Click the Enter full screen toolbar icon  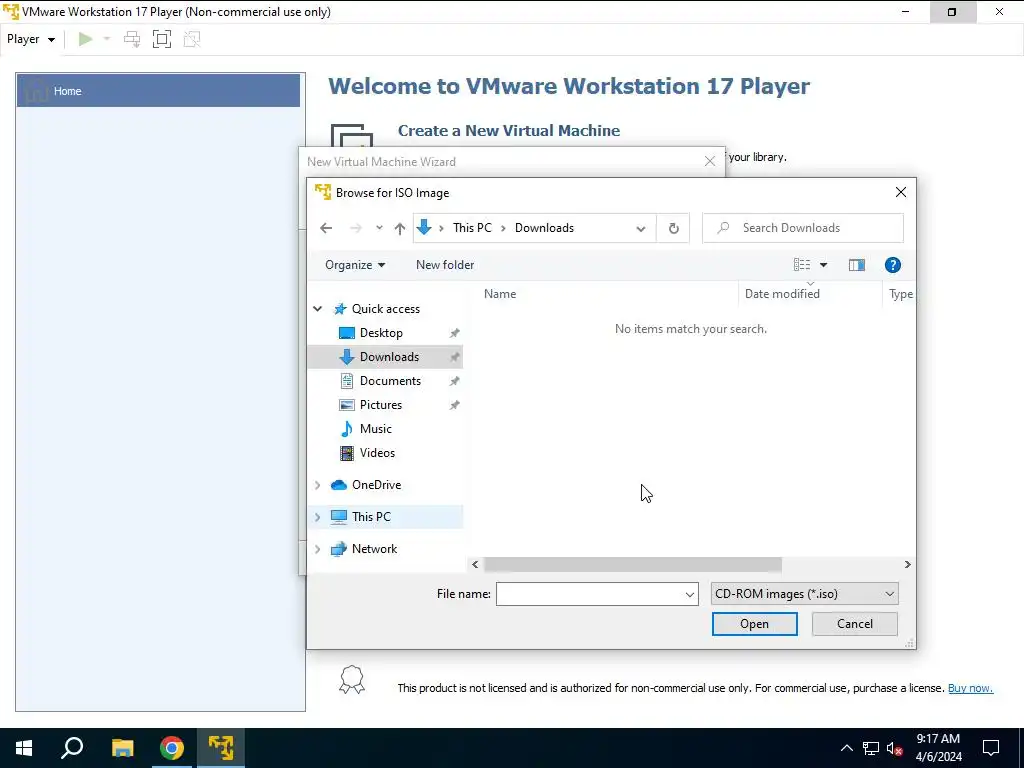162,39
